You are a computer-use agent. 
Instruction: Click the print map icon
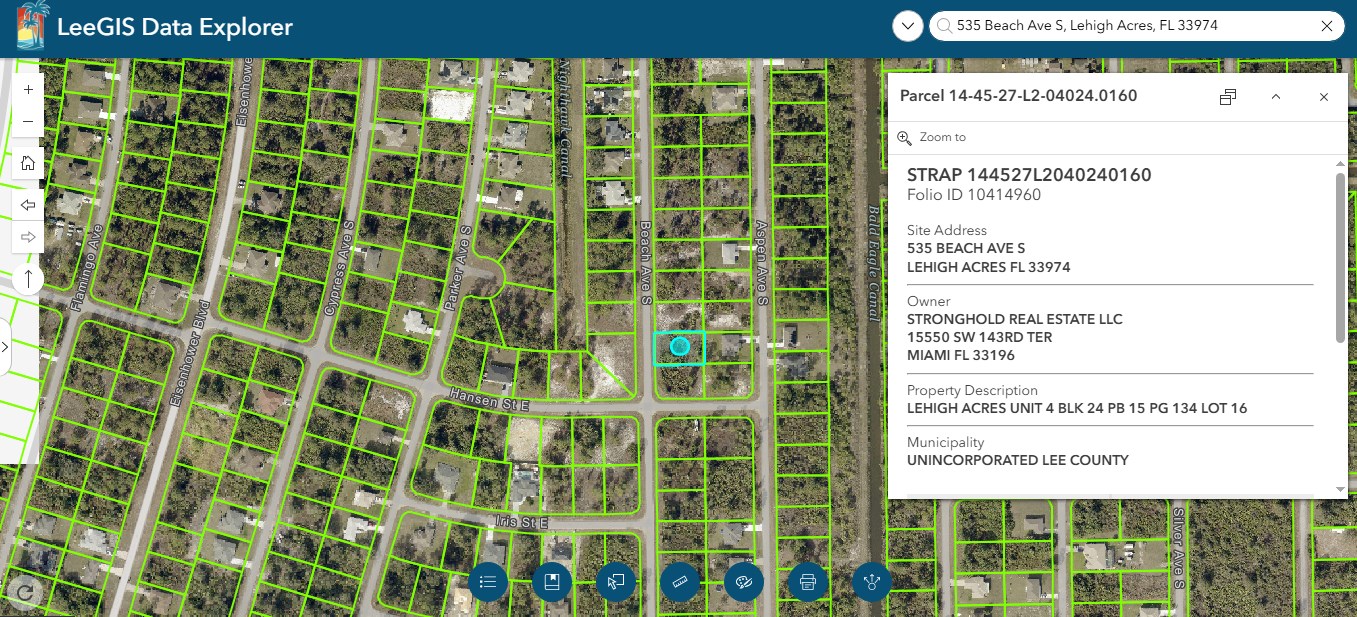click(x=808, y=581)
